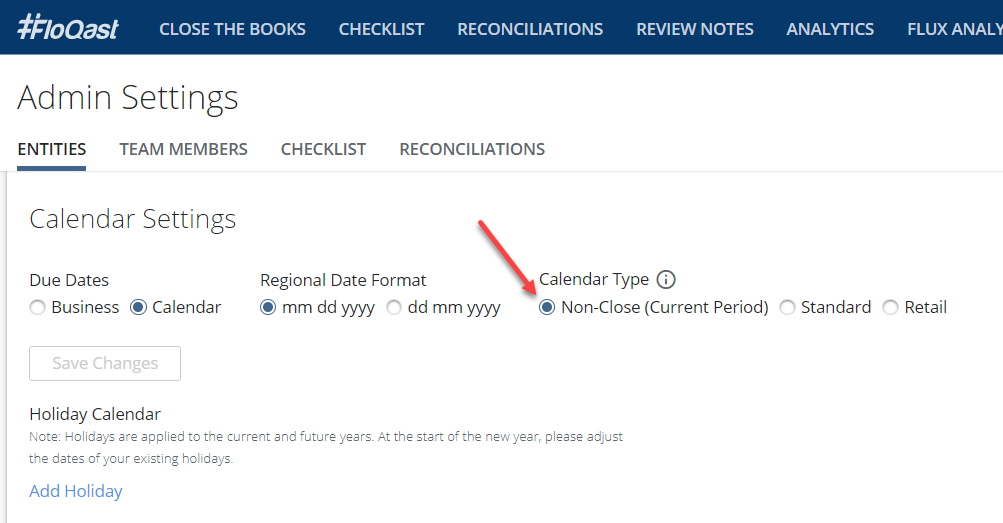The height and width of the screenshot is (523, 1003).
Task: Open Review Notes from the top navigation
Action: pos(695,29)
